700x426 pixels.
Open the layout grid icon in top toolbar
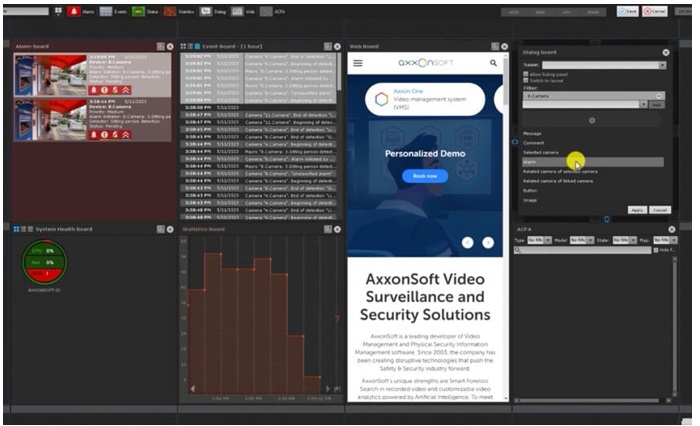point(58,11)
